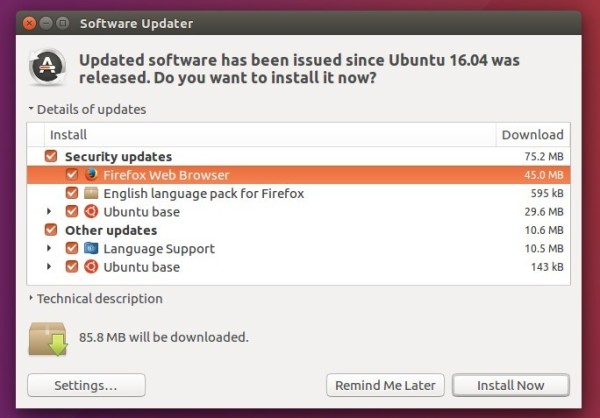The image size is (600, 418).
Task: Uncheck the Security updates checkbox
Action: coord(51,156)
